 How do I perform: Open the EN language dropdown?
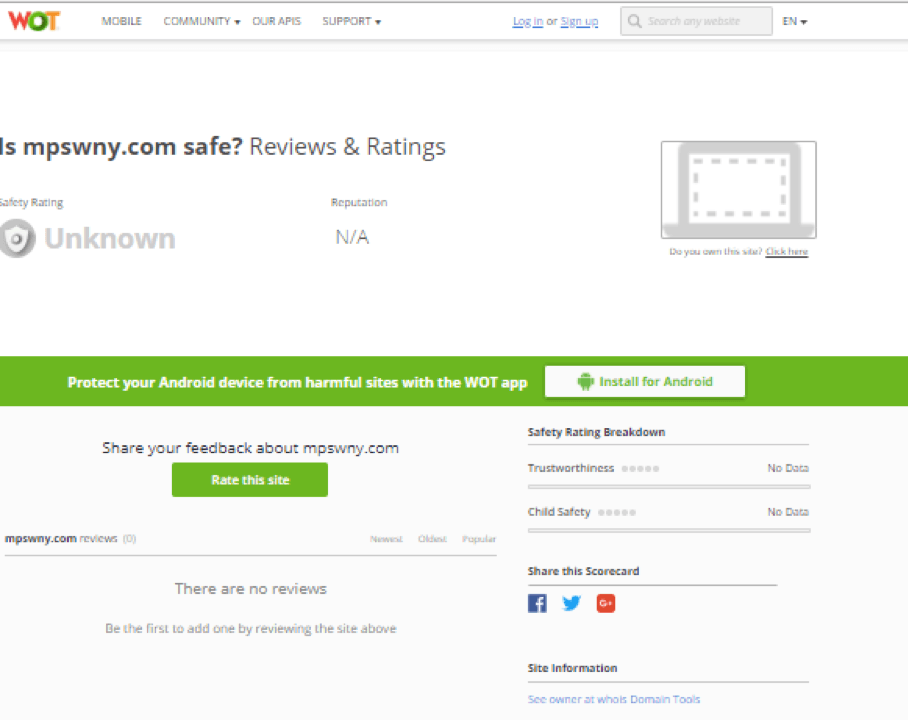tap(794, 21)
